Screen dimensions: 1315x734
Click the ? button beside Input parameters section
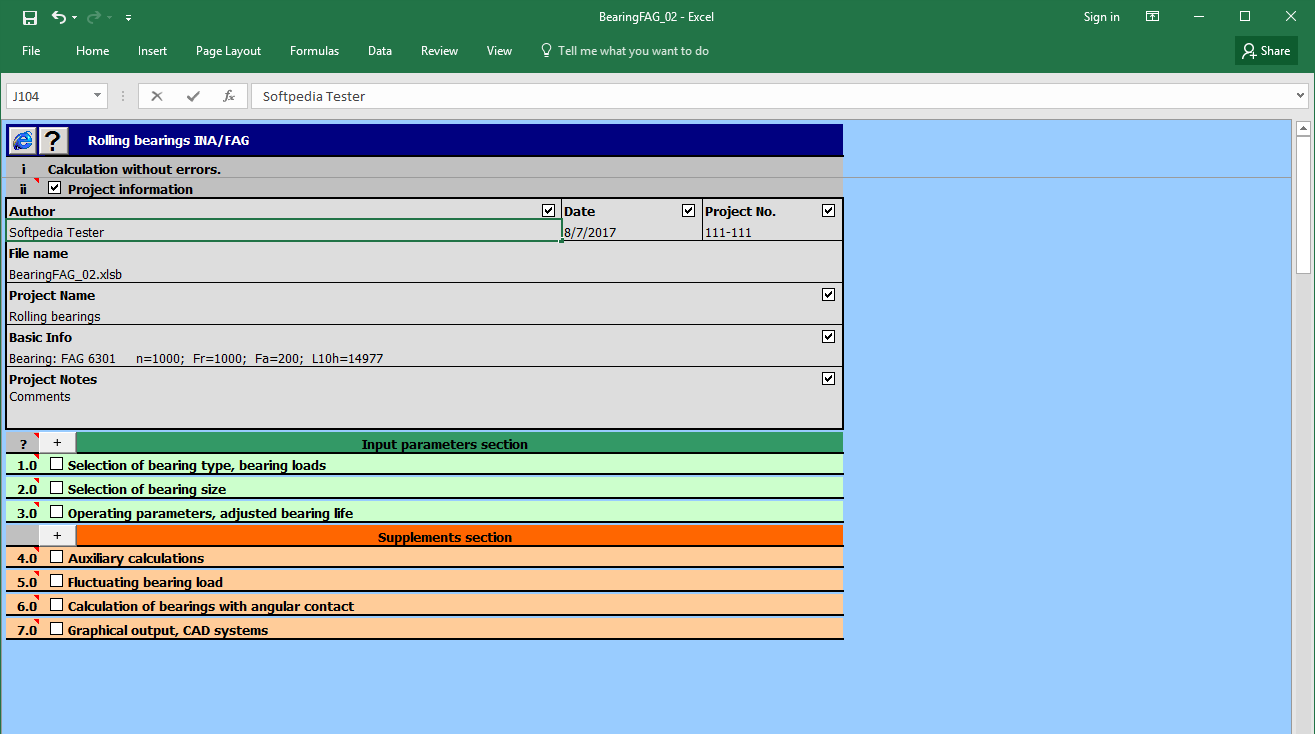23,444
